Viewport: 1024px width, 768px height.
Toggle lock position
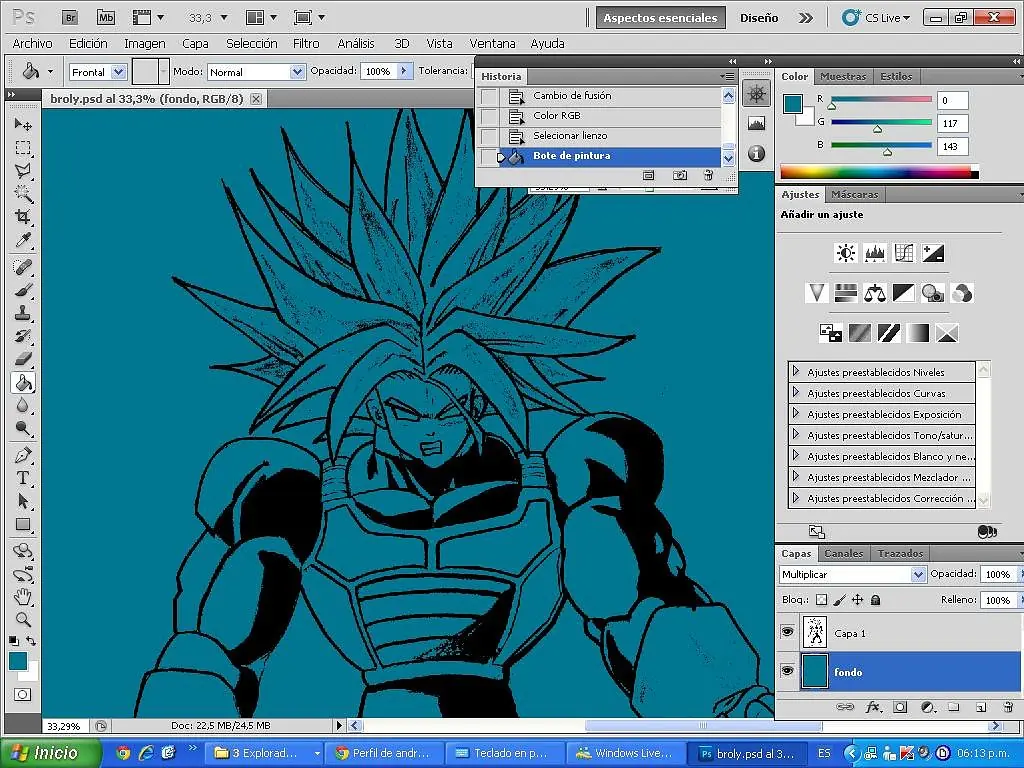[x=857, y=600]
